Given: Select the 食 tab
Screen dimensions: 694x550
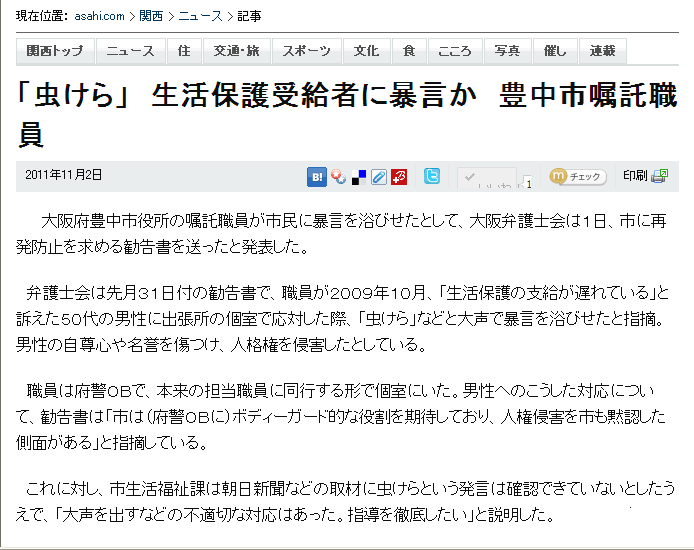Looking at the screenshot, I should point(409,51).
